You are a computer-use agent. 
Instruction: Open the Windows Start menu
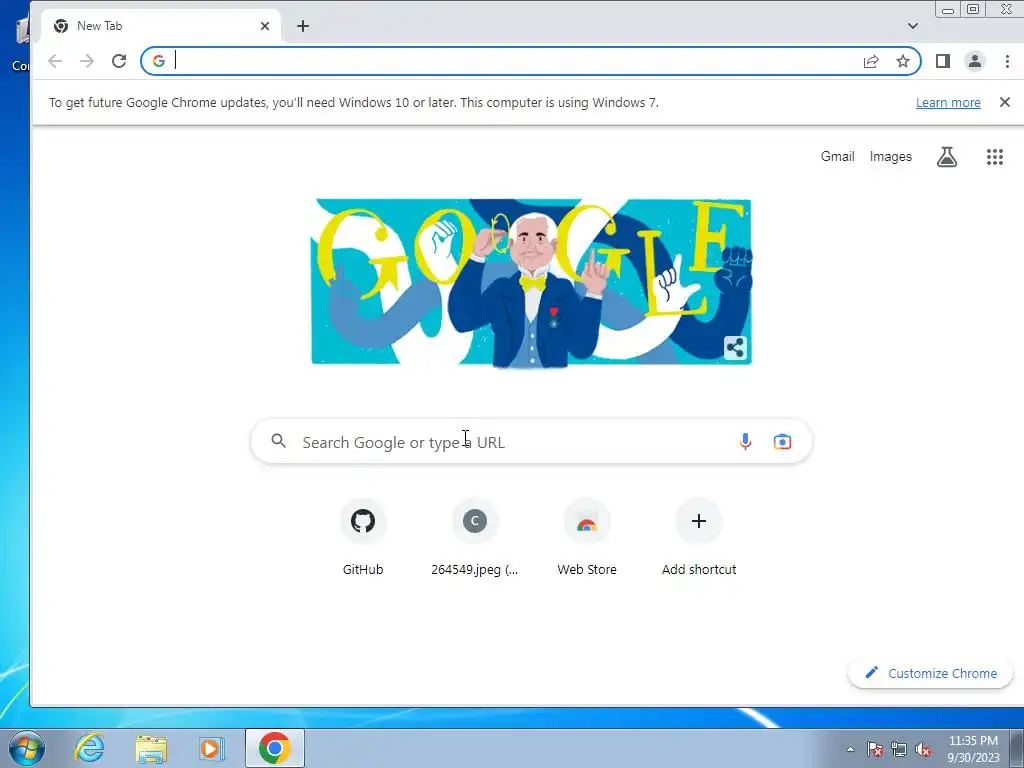point(27,748)
